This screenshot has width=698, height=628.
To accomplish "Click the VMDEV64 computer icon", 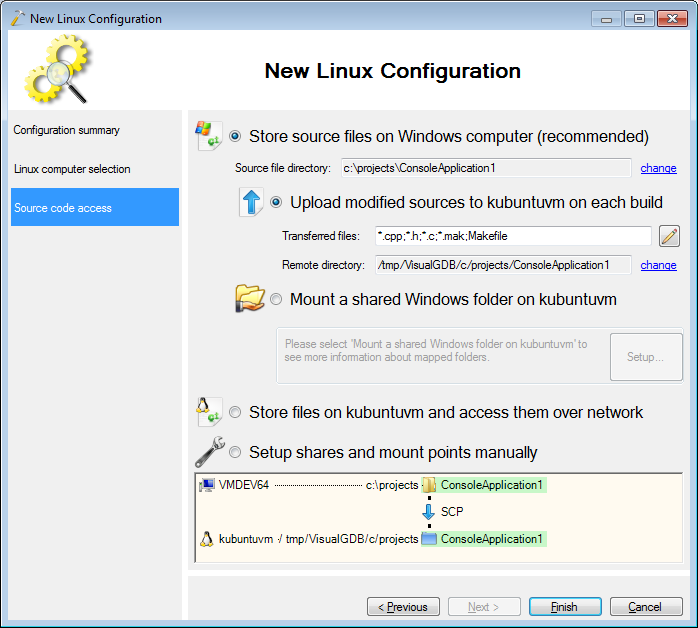I will 207,485.
